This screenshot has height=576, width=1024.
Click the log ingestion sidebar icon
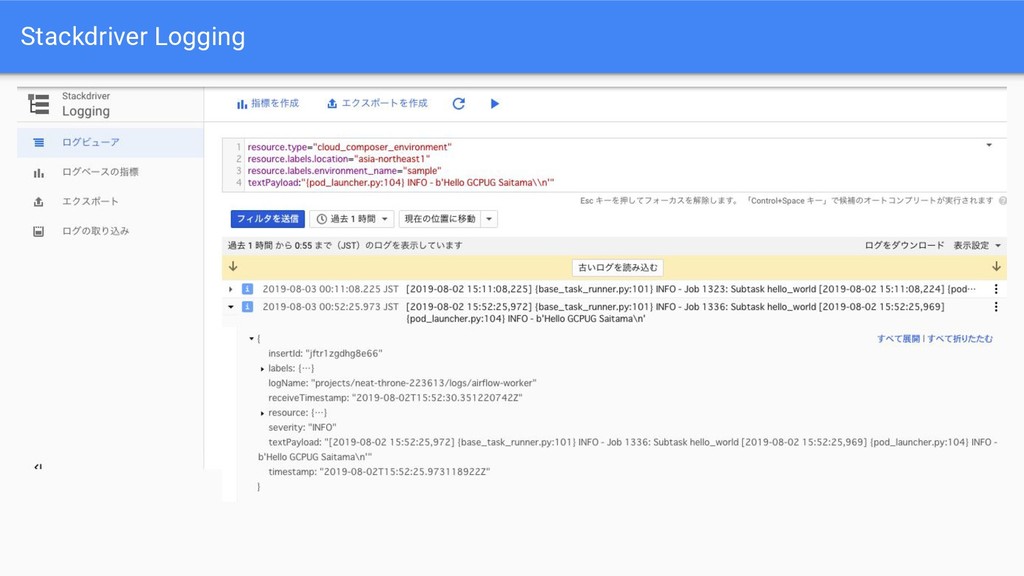(39, 231)
